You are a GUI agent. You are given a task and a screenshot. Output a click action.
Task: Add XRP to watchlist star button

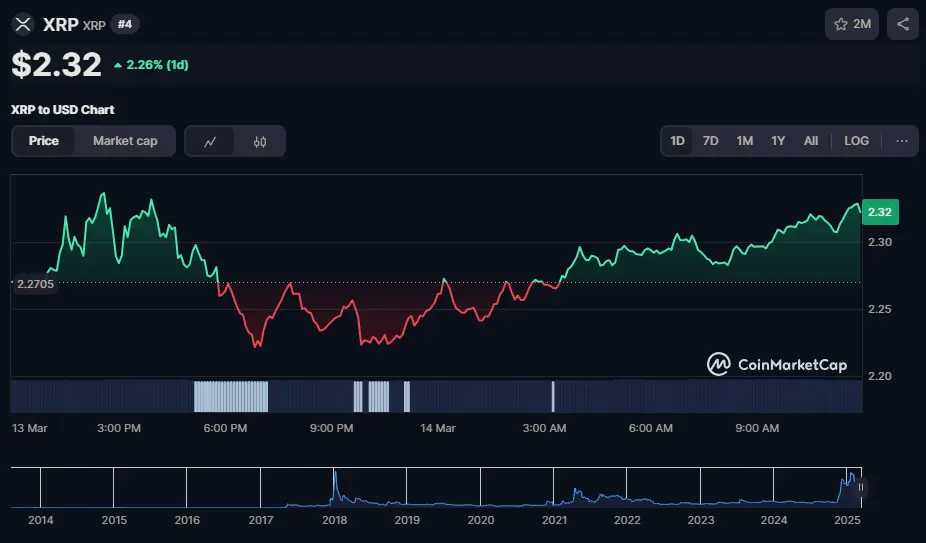852,24
